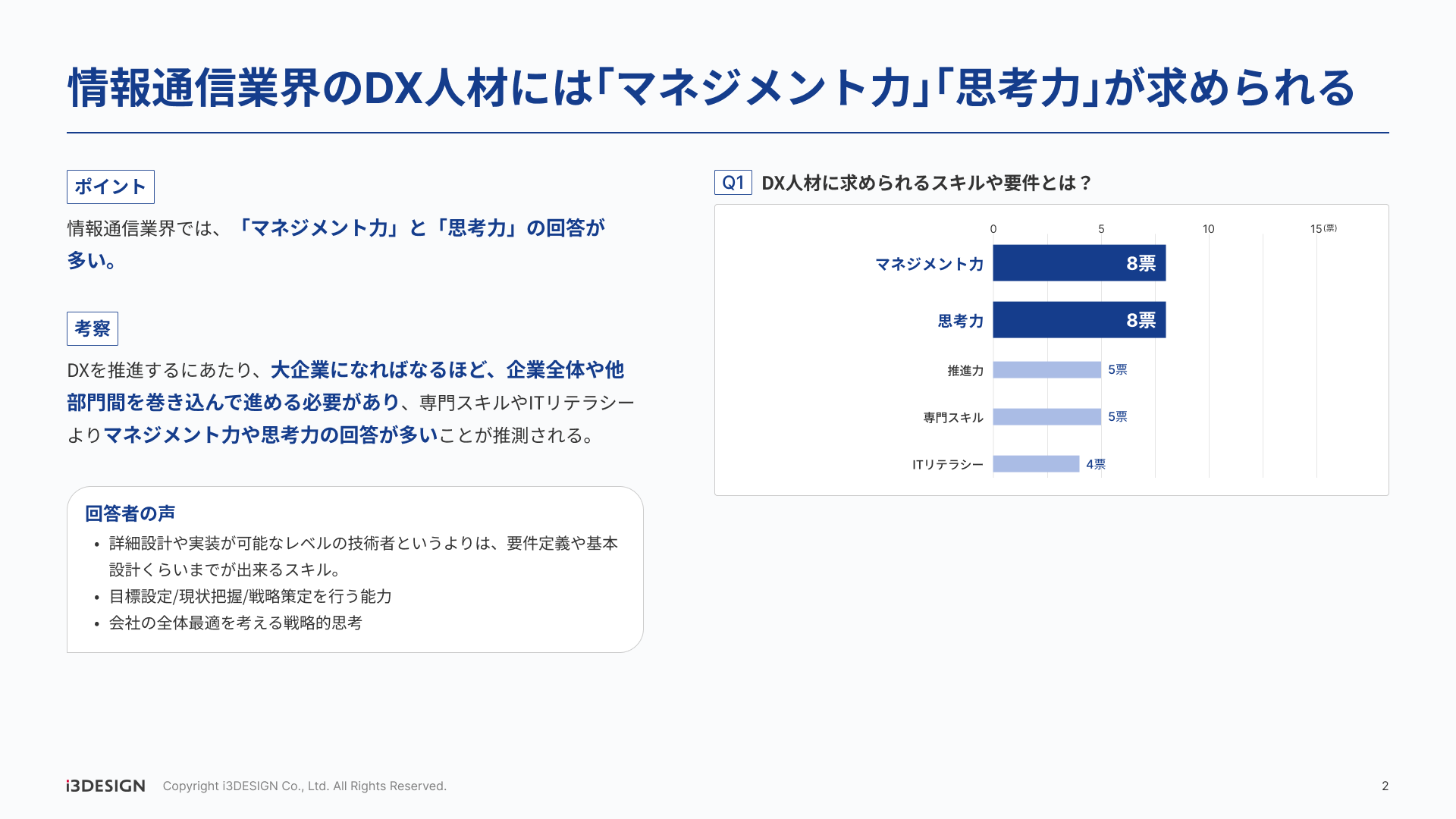Screen dimensions: 1456x819
Task: Click the Q1 question badge
Action: 733,183
